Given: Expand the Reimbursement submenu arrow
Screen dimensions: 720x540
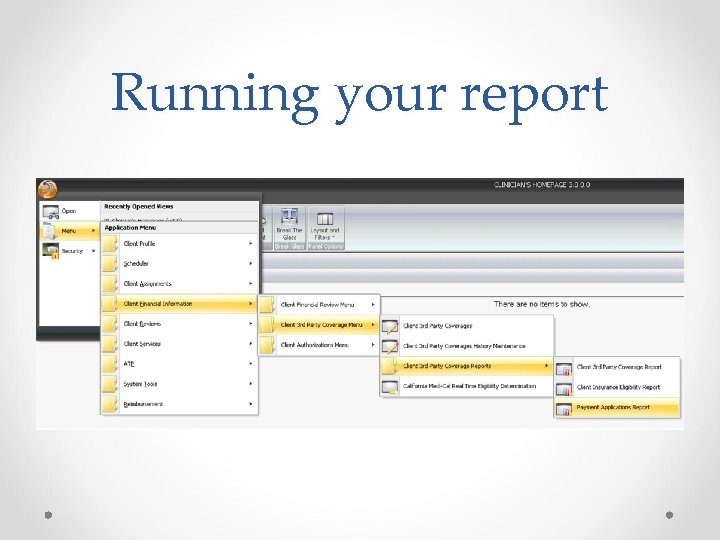Looking at the screenshot, I should (251, 404).
